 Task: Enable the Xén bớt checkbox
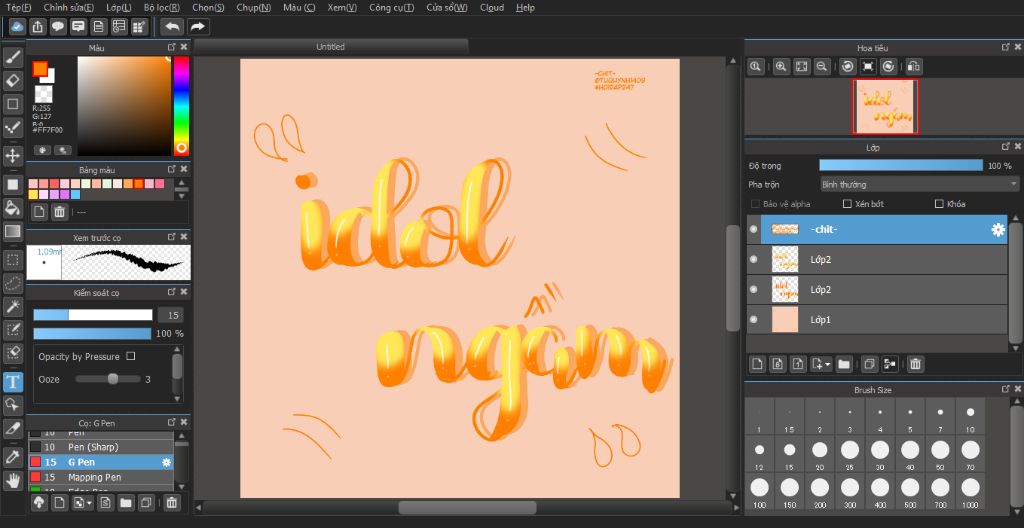pyautogui.click(x=848, y=204)
